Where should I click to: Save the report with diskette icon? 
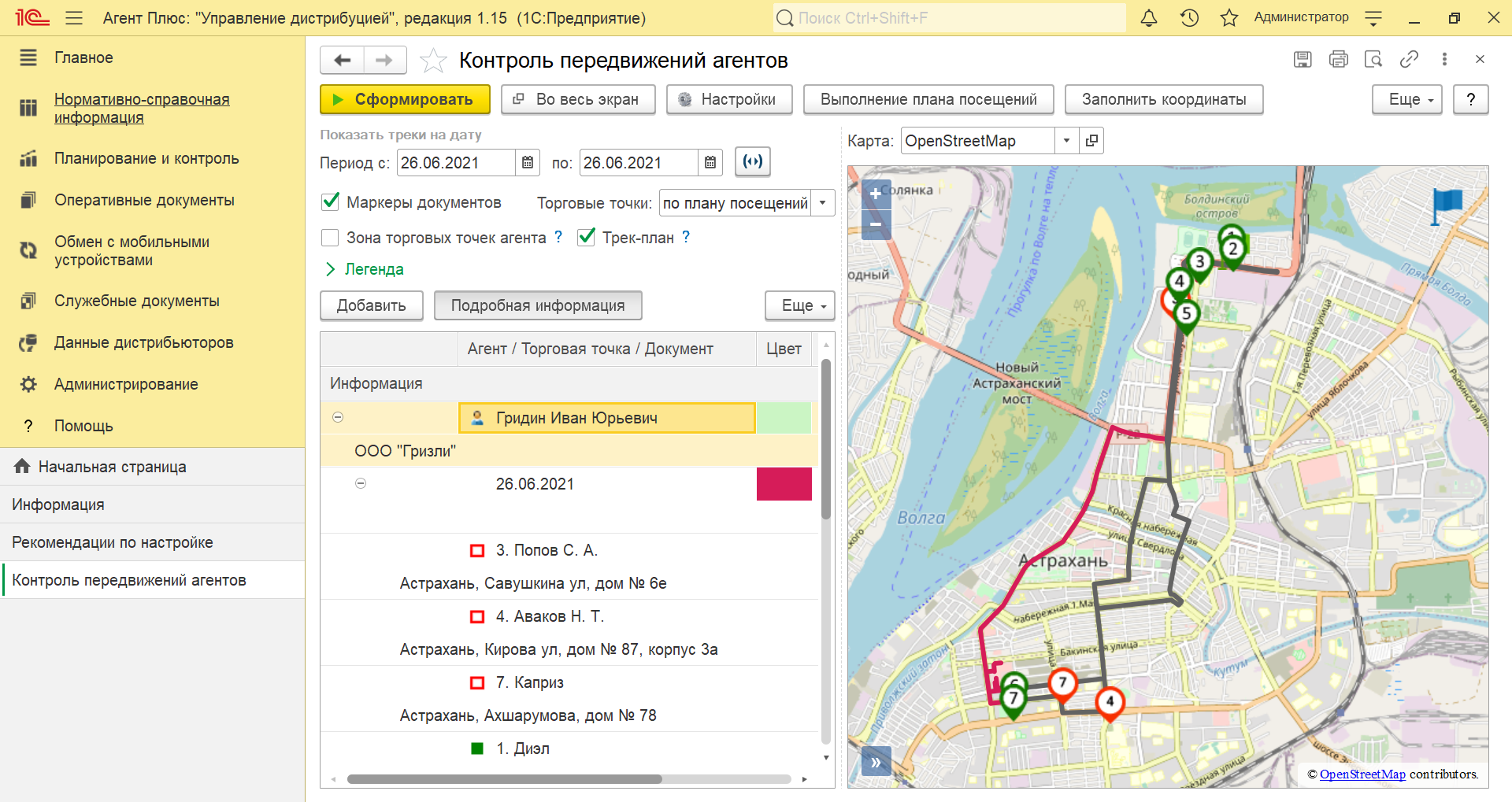(1303, 59)
